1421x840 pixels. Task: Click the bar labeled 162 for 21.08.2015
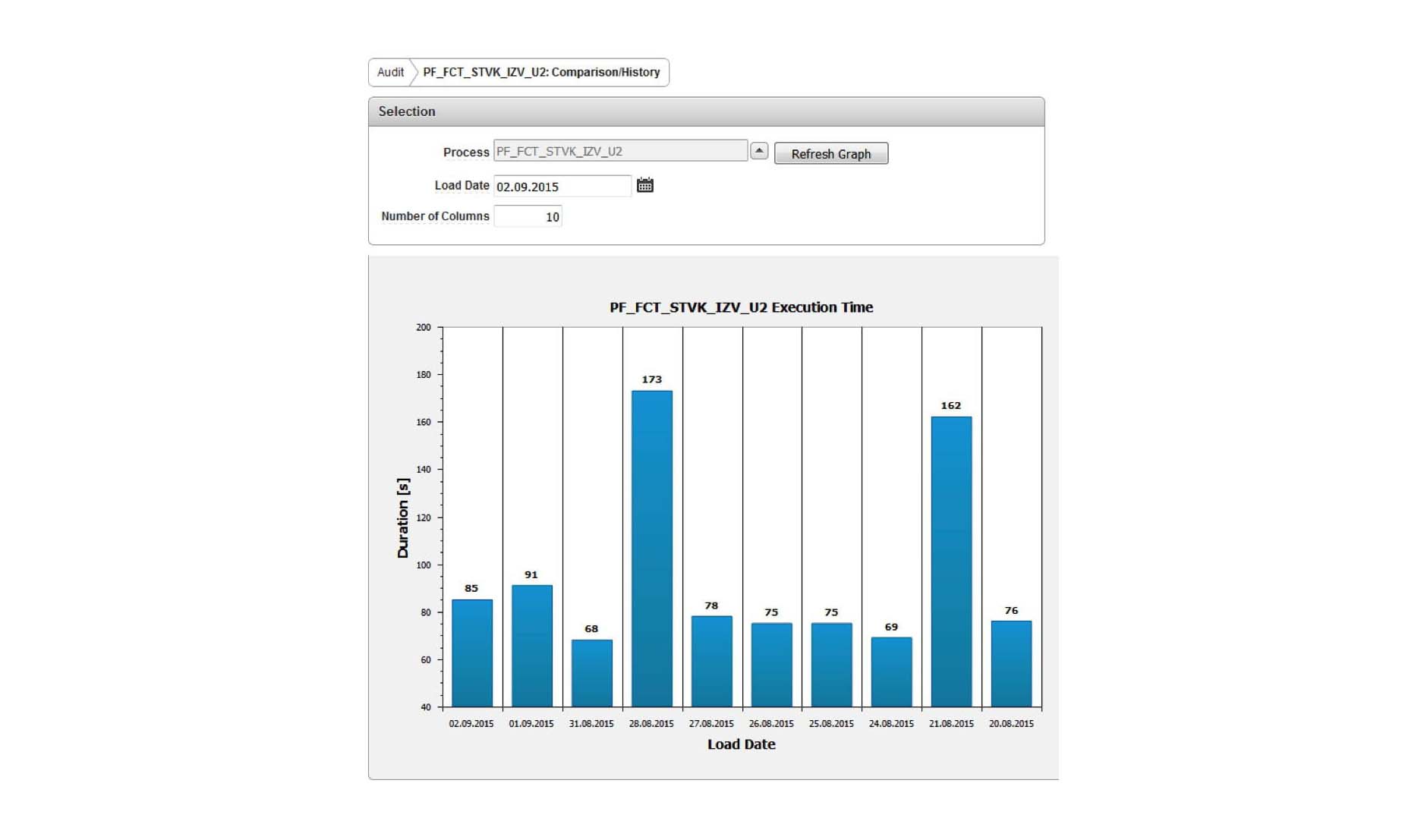[952, 562]
